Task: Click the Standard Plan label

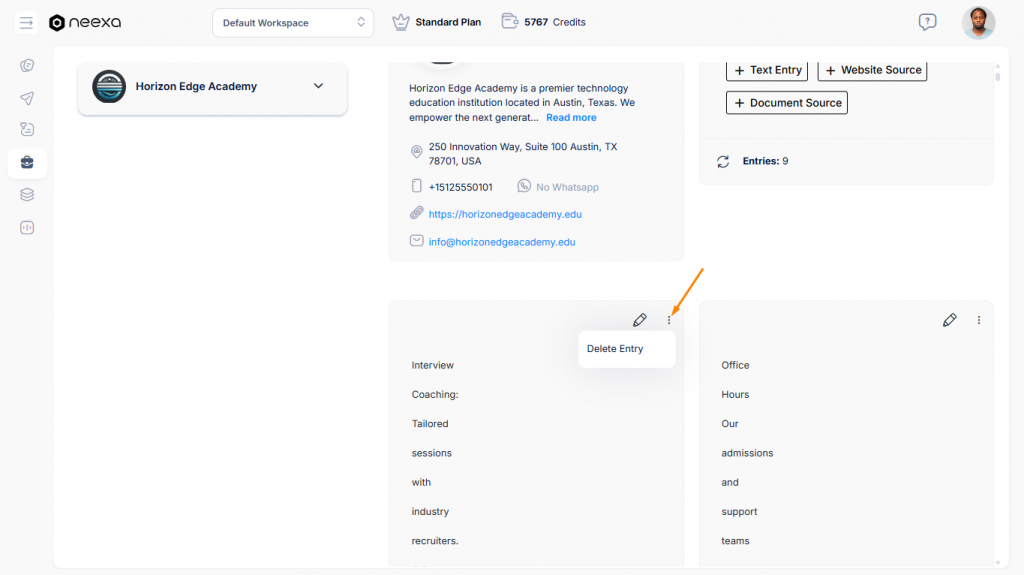Action: pos(447,22)
